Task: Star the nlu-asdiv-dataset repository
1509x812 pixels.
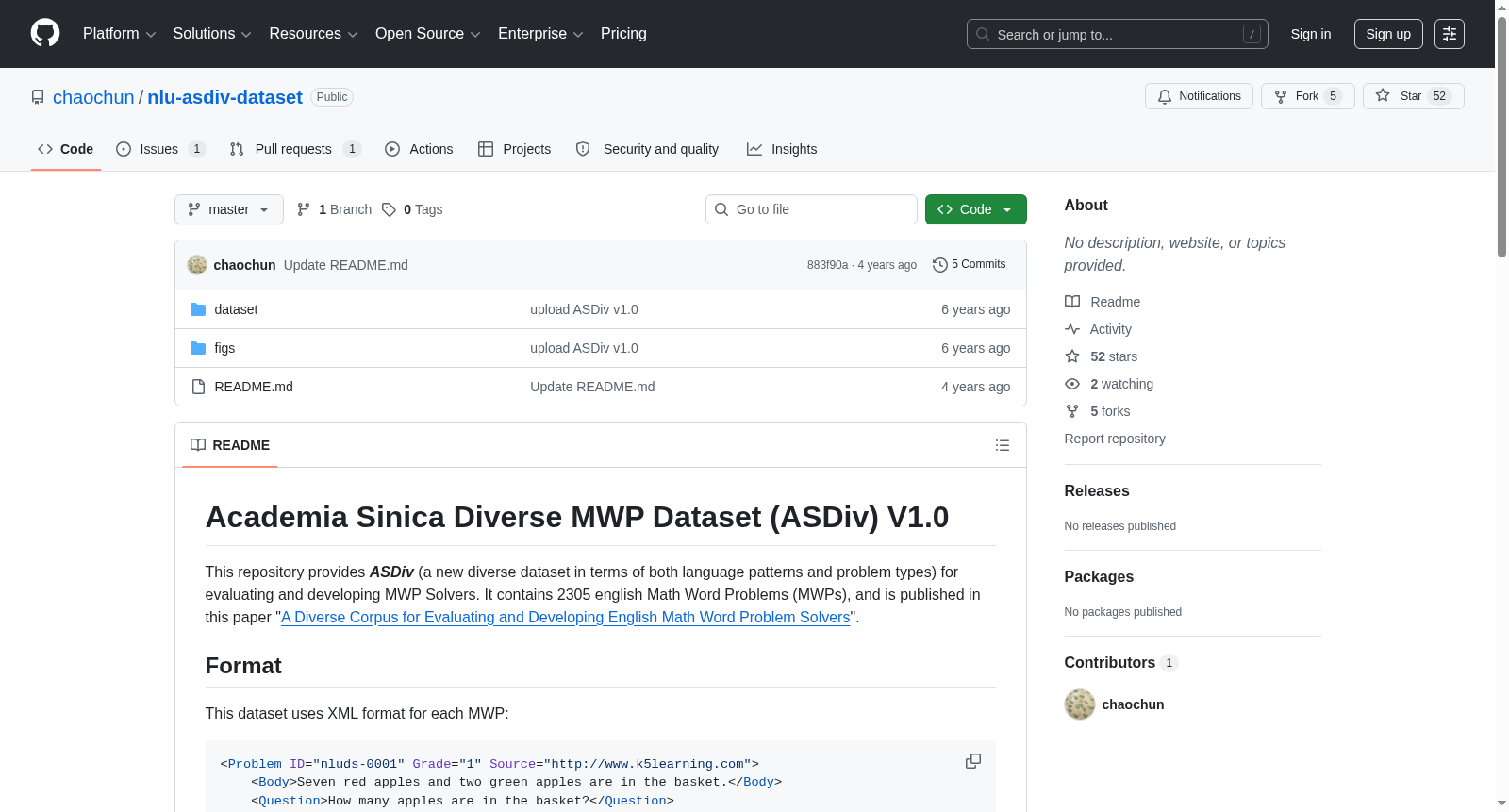Action: tap(1413, 96)
